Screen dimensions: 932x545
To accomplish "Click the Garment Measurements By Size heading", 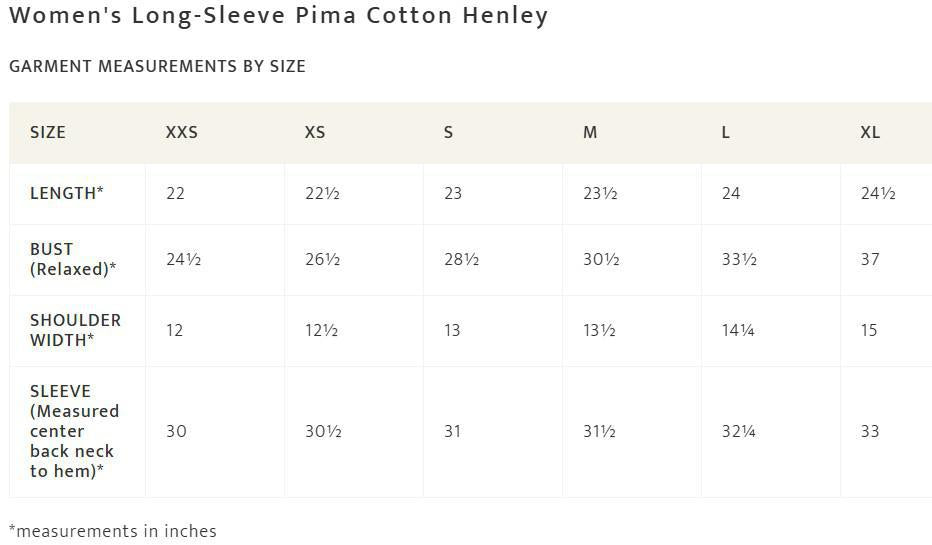I will click(157, 66).
